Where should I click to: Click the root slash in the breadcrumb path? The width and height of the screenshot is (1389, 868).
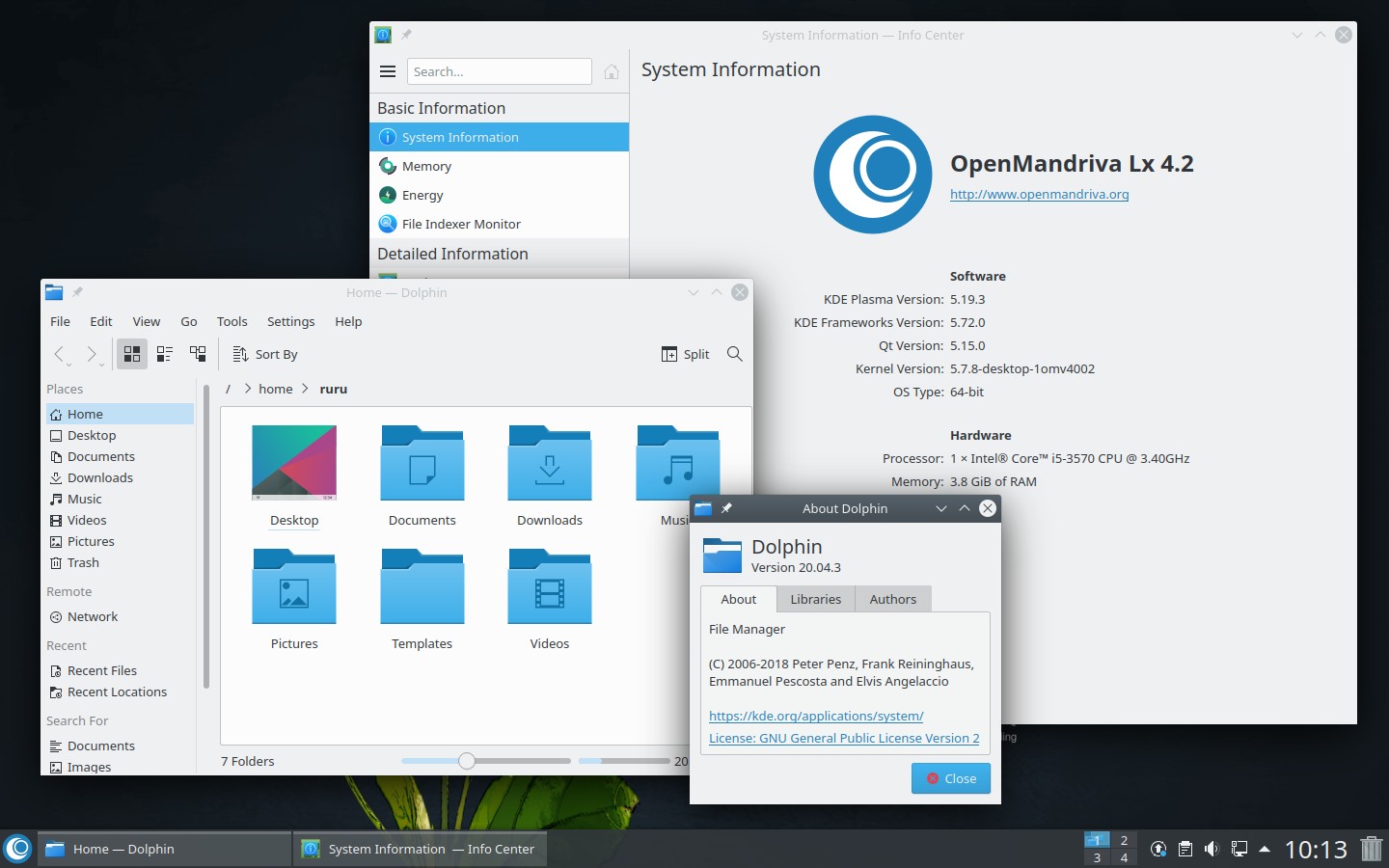pyautogui.click(x=228, y=389)
